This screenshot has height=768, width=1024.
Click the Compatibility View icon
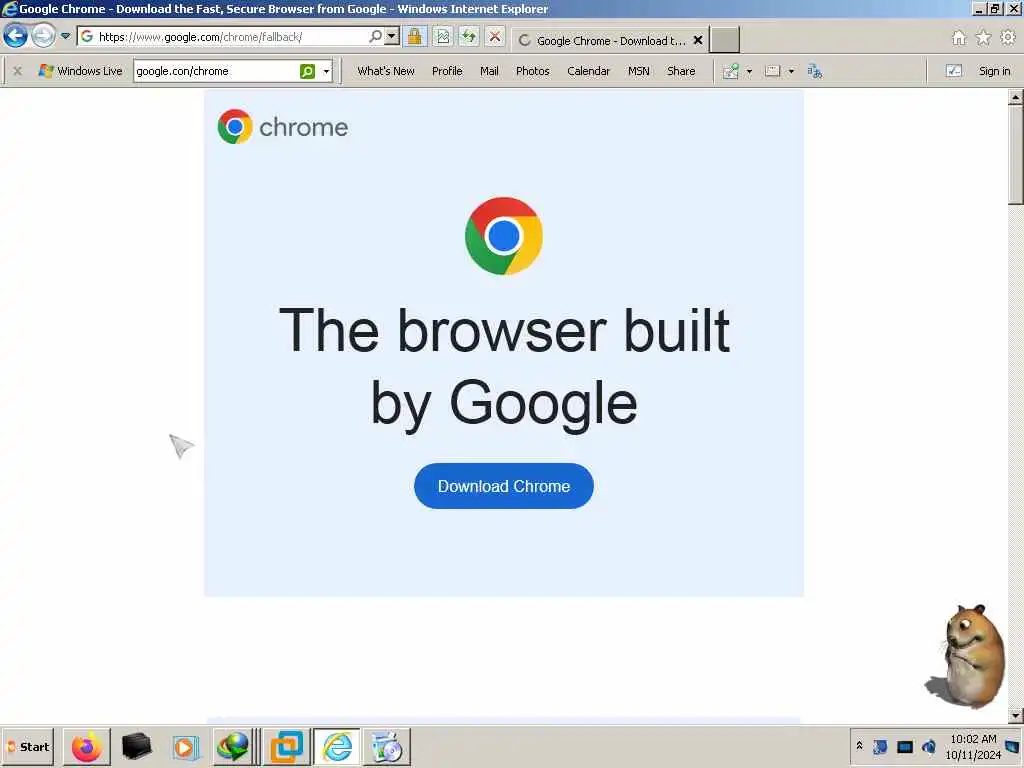443,37
